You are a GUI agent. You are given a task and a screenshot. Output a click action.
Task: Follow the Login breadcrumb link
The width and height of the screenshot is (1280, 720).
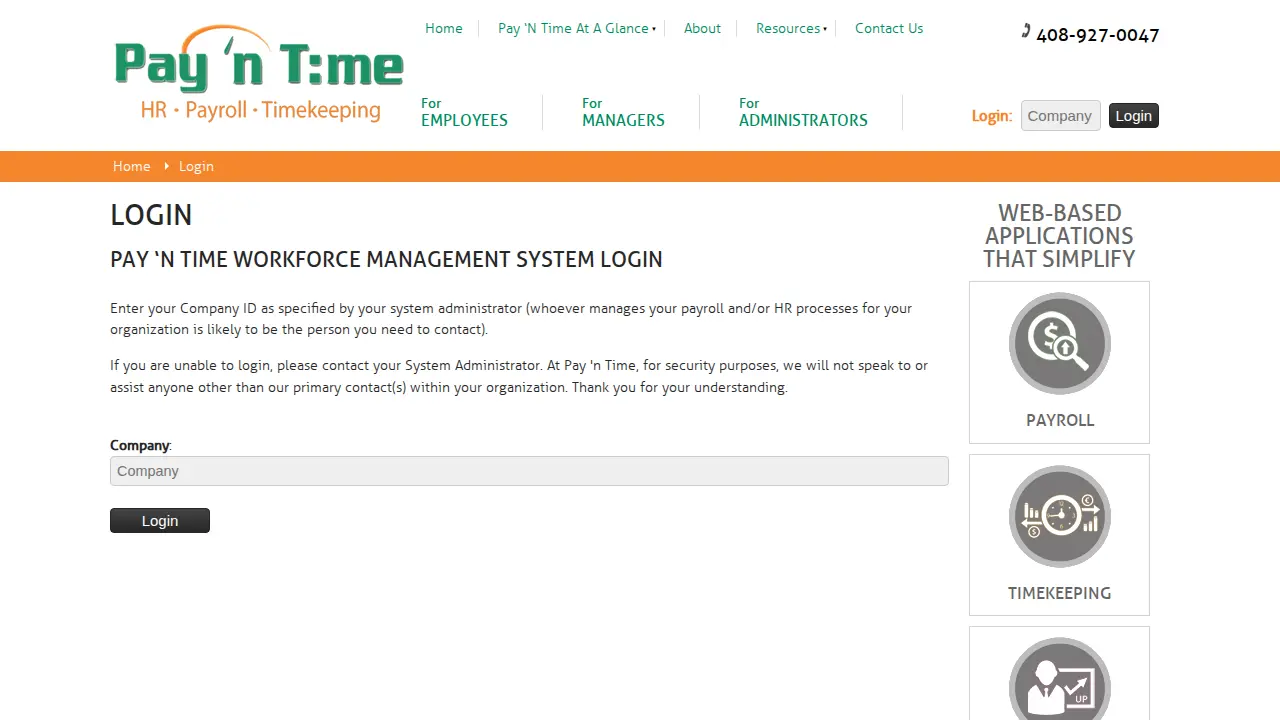tap(196, 166)
